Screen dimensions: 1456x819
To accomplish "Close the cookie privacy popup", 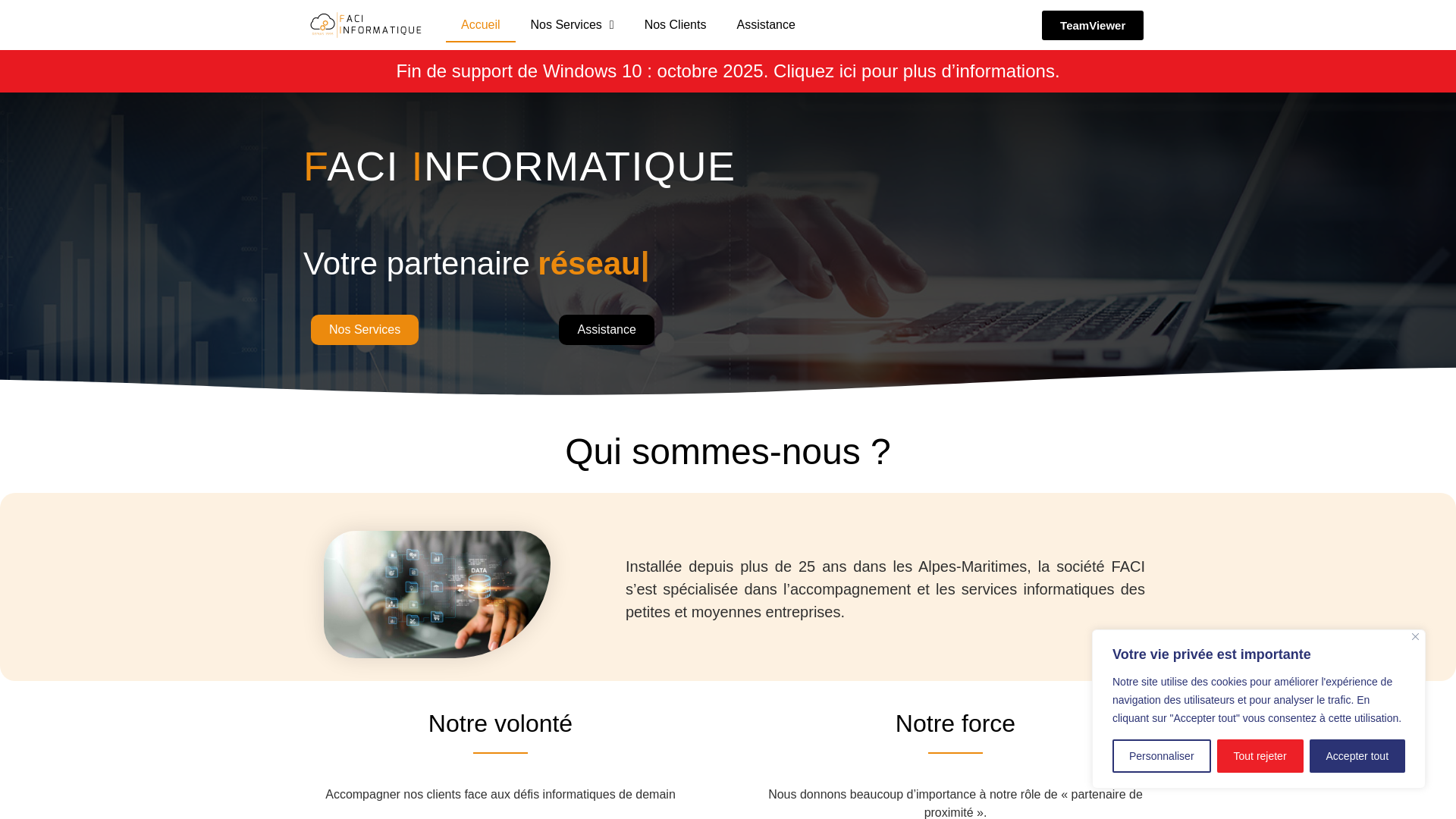I will click(x=1415, y=637).
